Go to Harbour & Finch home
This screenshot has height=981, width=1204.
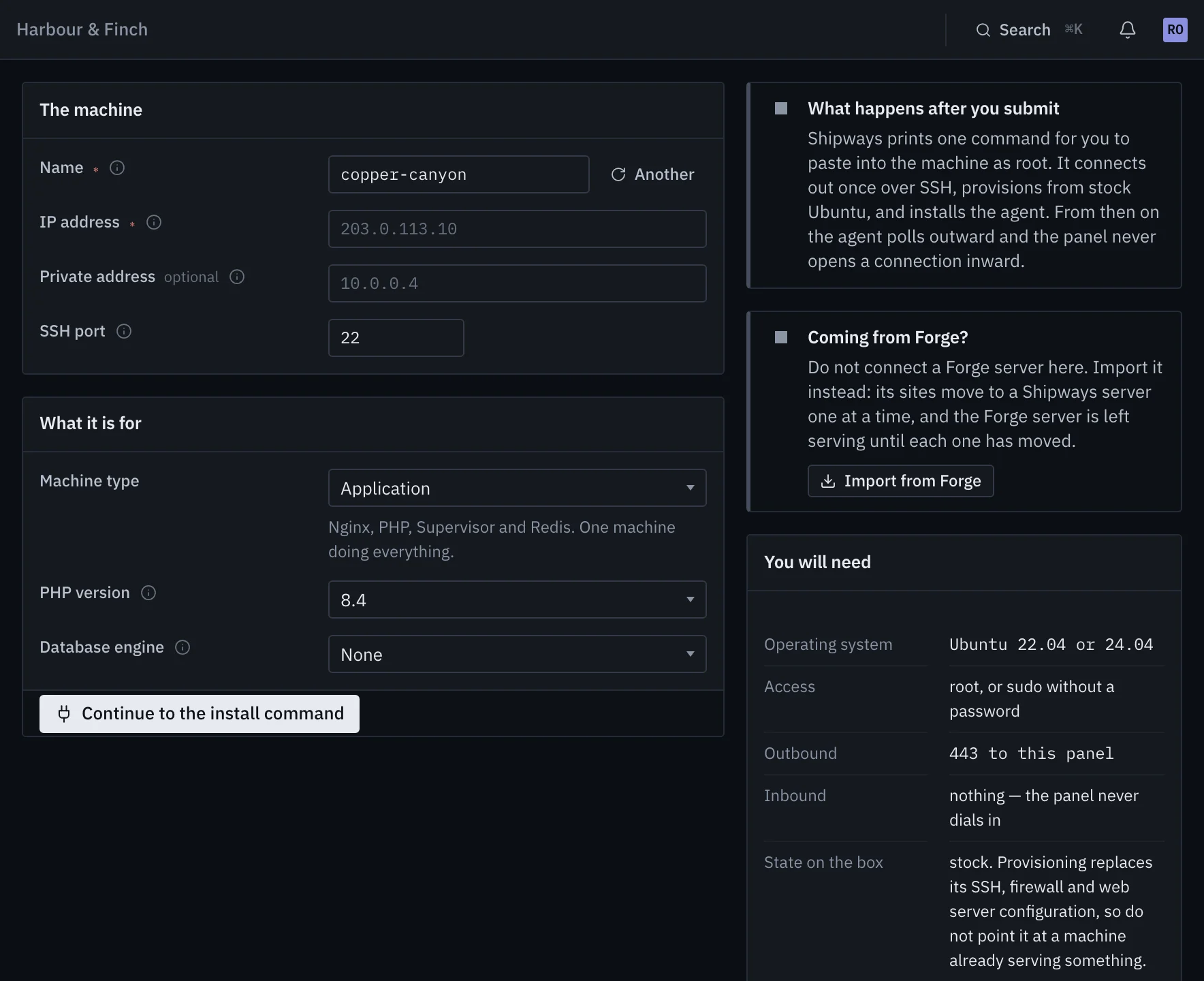pos(82,29)
